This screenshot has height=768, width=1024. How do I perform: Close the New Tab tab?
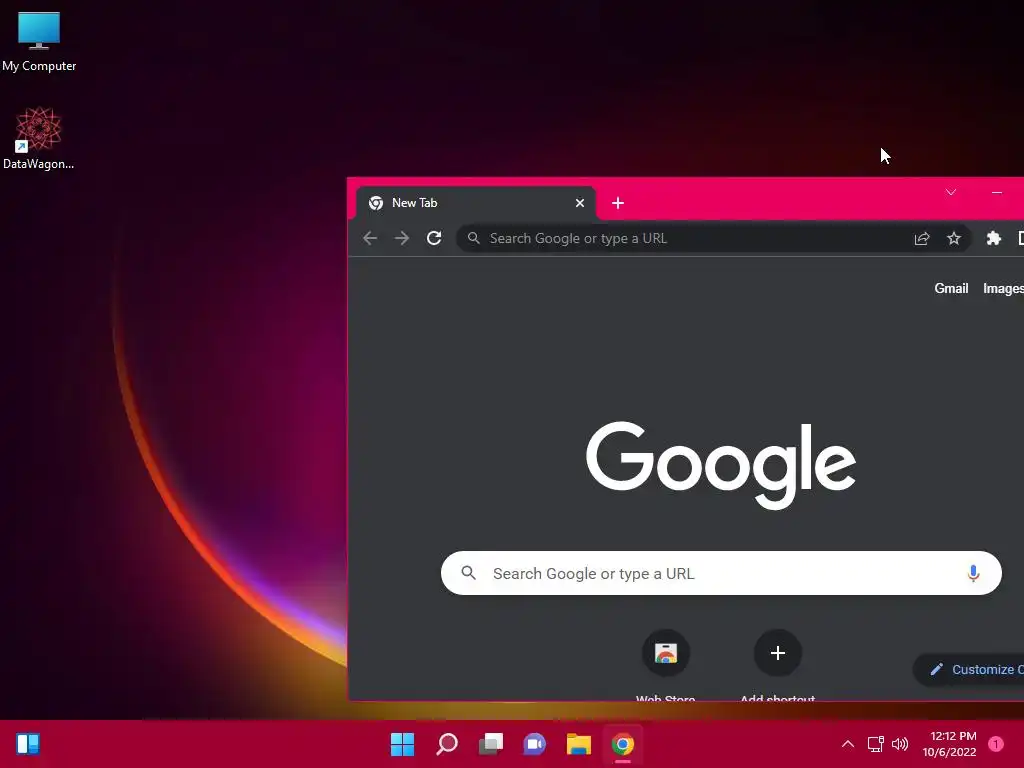pyautogui.click(x=579, y=203)
